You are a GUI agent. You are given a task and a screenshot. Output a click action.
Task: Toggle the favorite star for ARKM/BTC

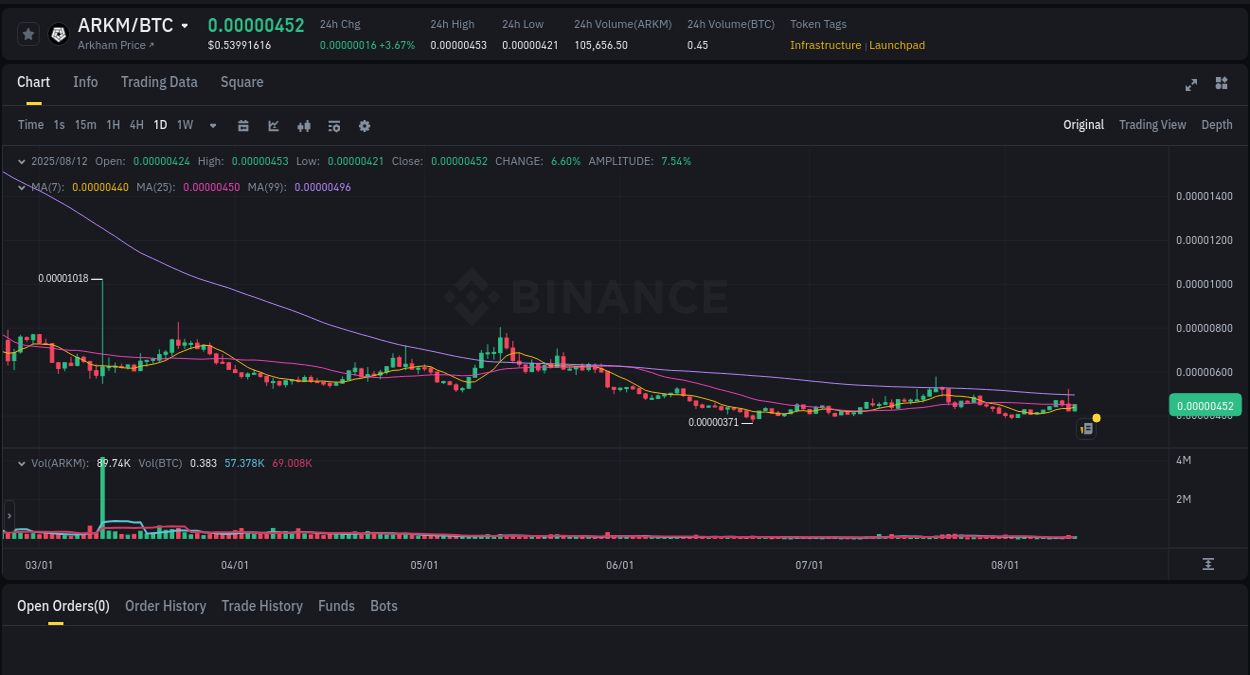point(28,33)
